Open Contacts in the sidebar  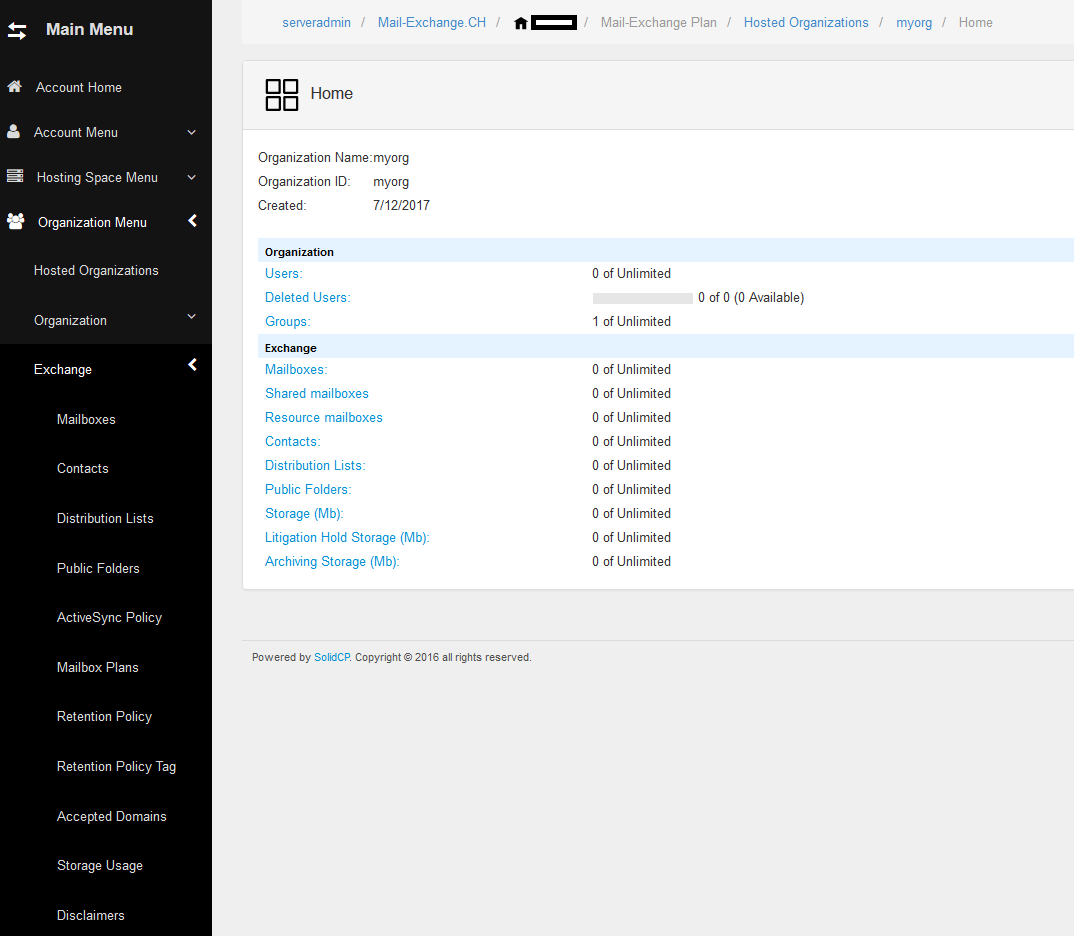point(83,468)
